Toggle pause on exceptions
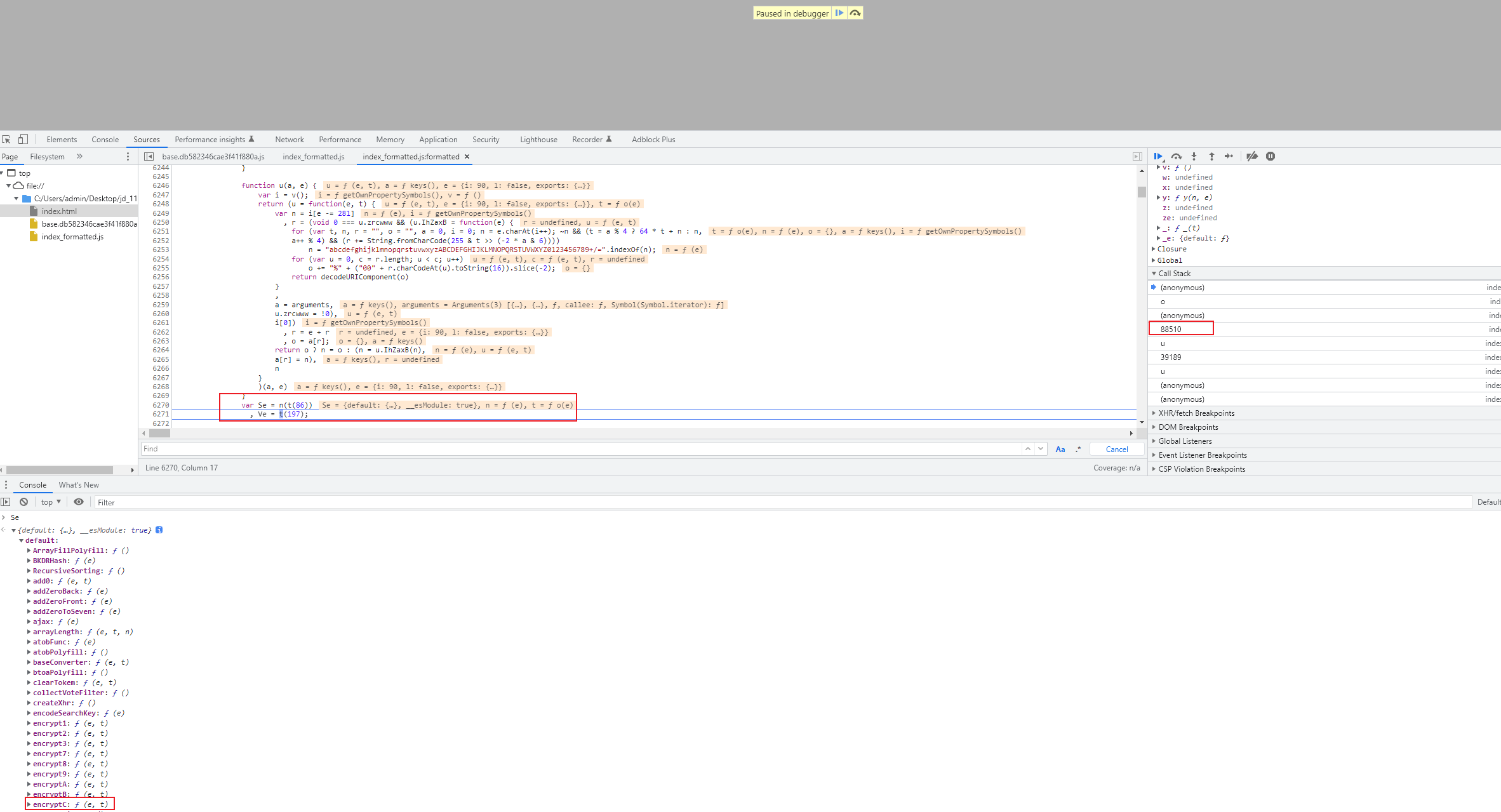The width and height of the screenshot is (1501, 812). [x=1271, y=156]
